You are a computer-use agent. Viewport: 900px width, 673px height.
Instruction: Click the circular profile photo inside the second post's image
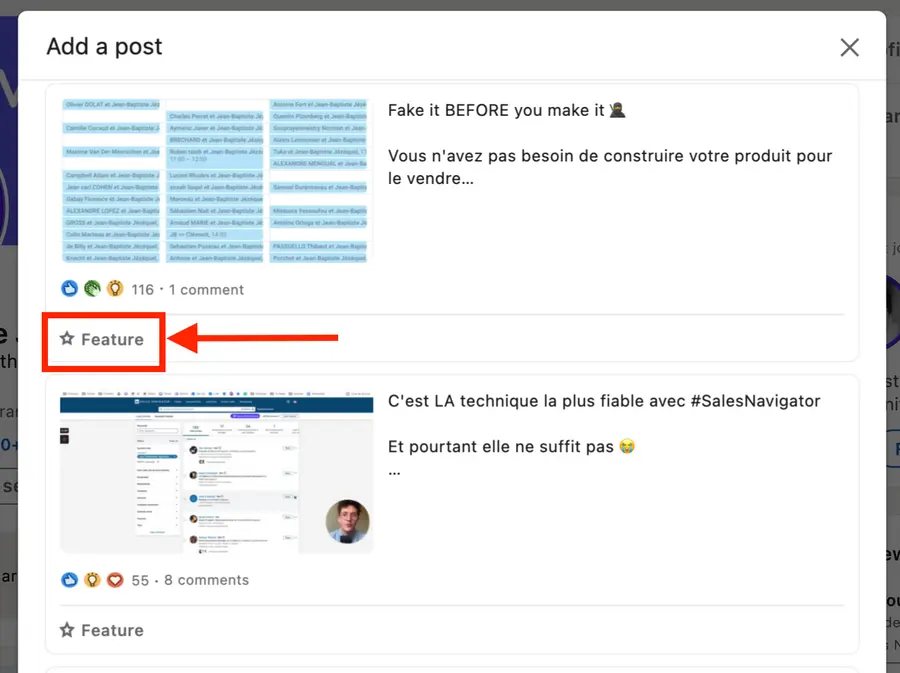pos(346,520)
